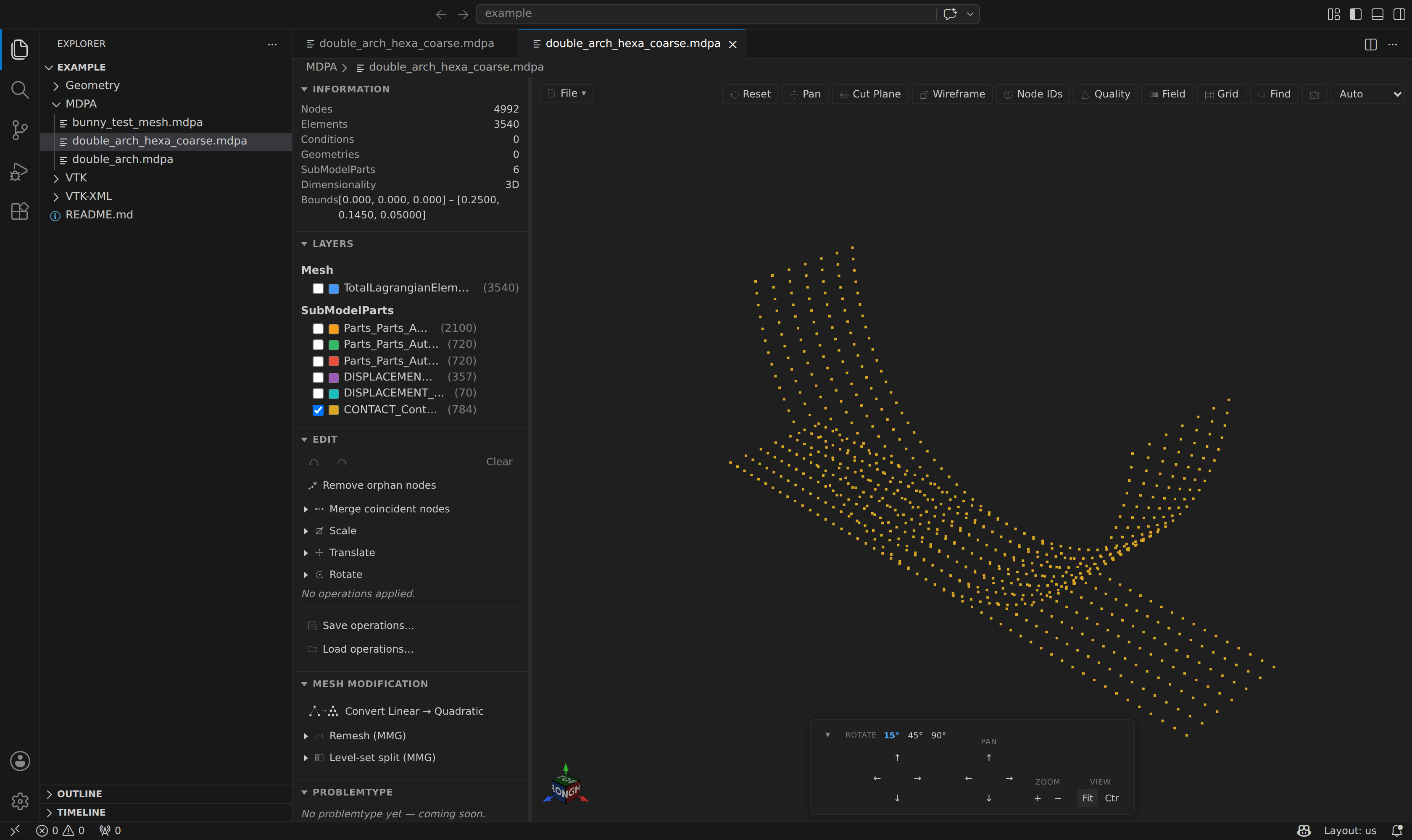
Task: Click the purple DISPLACEMEN color swatch
Action: click(334, 378)
